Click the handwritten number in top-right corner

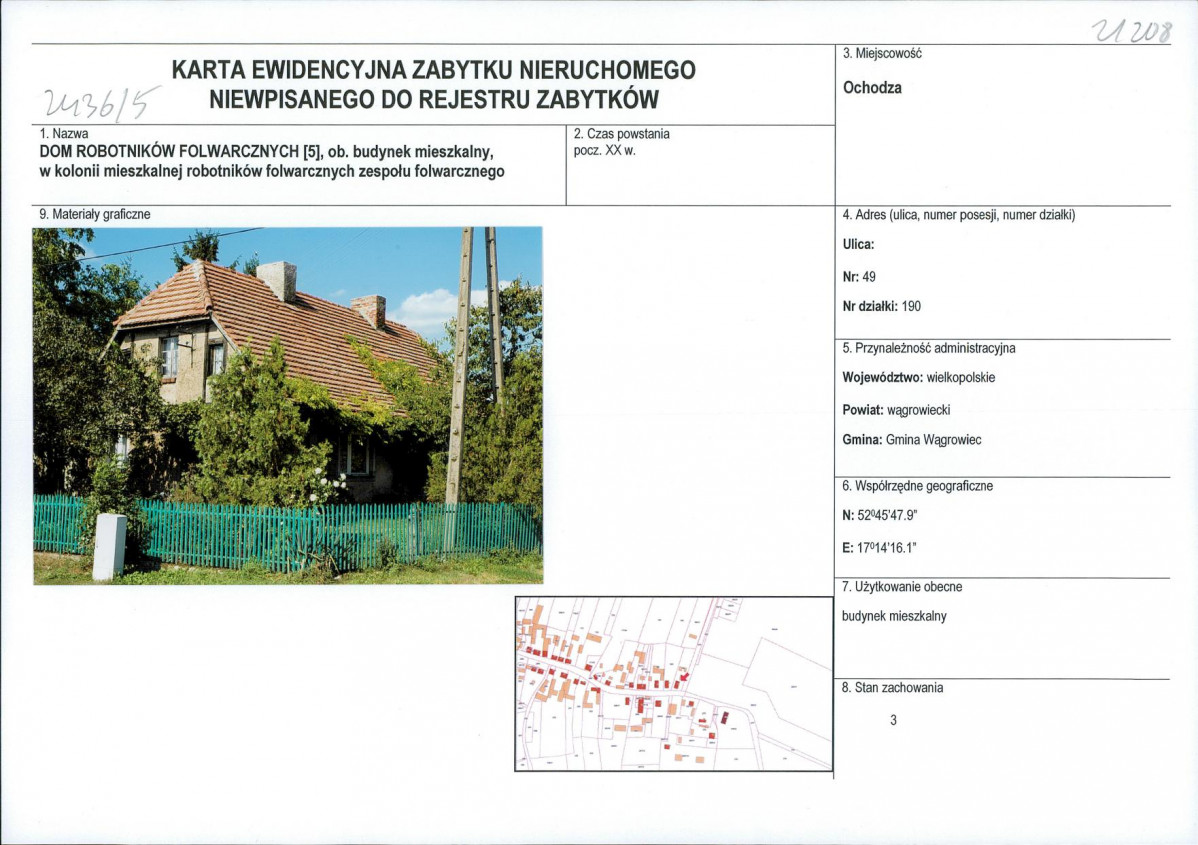(1131, 31)
